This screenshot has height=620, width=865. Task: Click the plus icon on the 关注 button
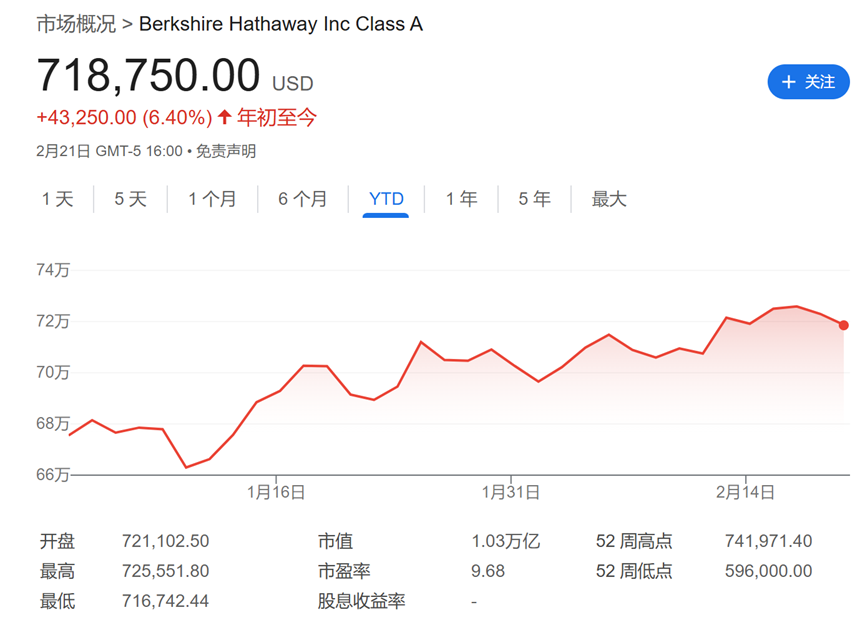point(790,82)
